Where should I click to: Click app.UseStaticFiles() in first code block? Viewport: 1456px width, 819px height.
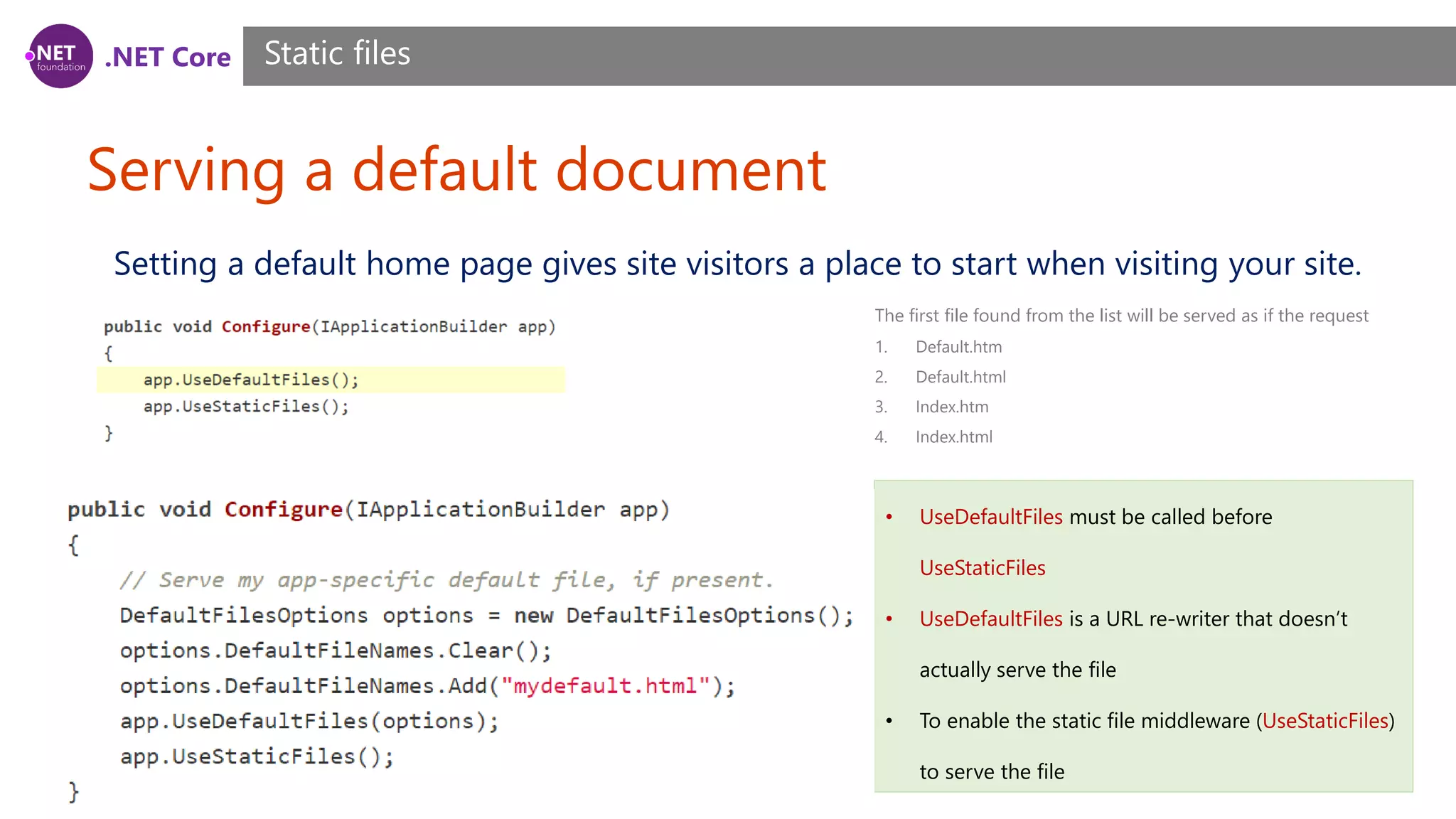point(246,407)
